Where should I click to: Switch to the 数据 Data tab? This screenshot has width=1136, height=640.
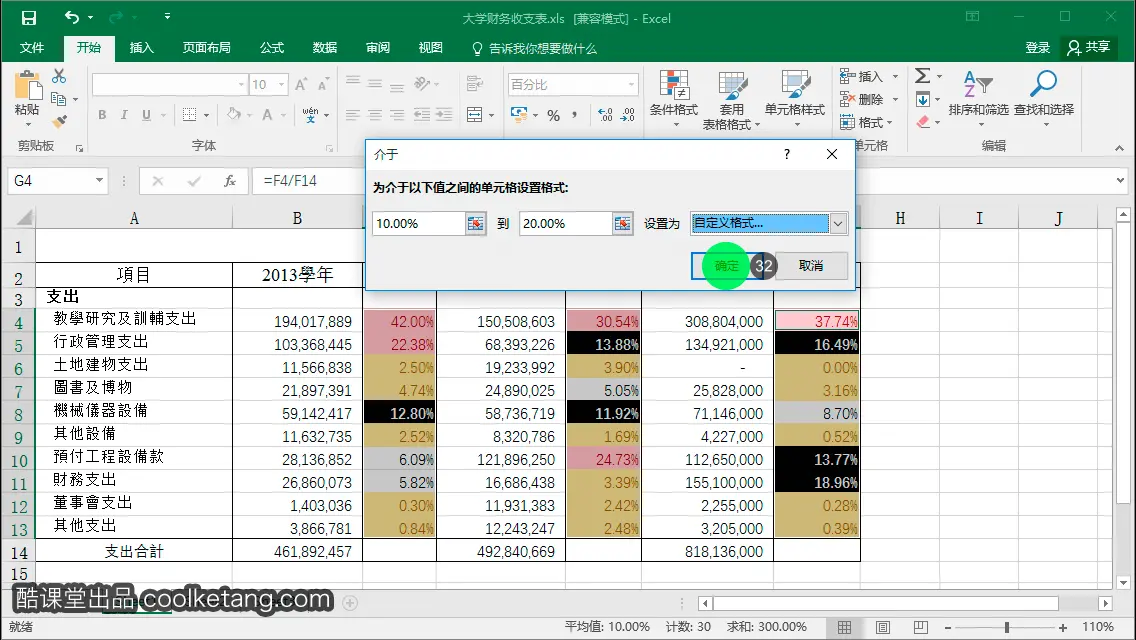click(x=325, y=48)
